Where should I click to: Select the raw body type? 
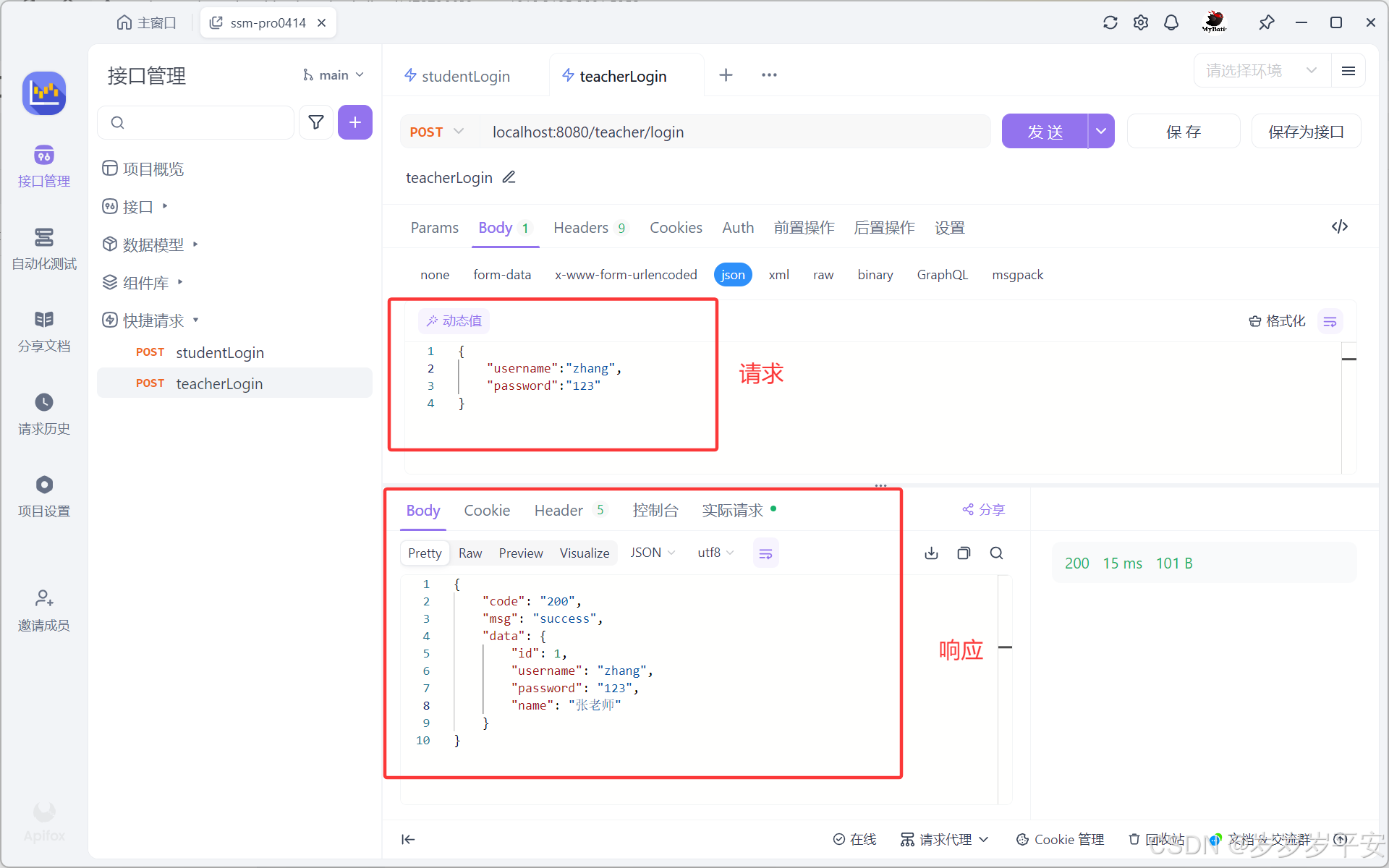tap(823, 275)
